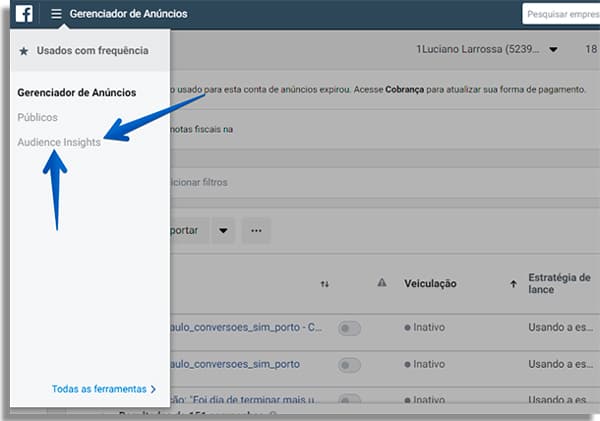The image size is (600, 421).
Task: Open the hamburger menu icon
Action: click(56, 14)
